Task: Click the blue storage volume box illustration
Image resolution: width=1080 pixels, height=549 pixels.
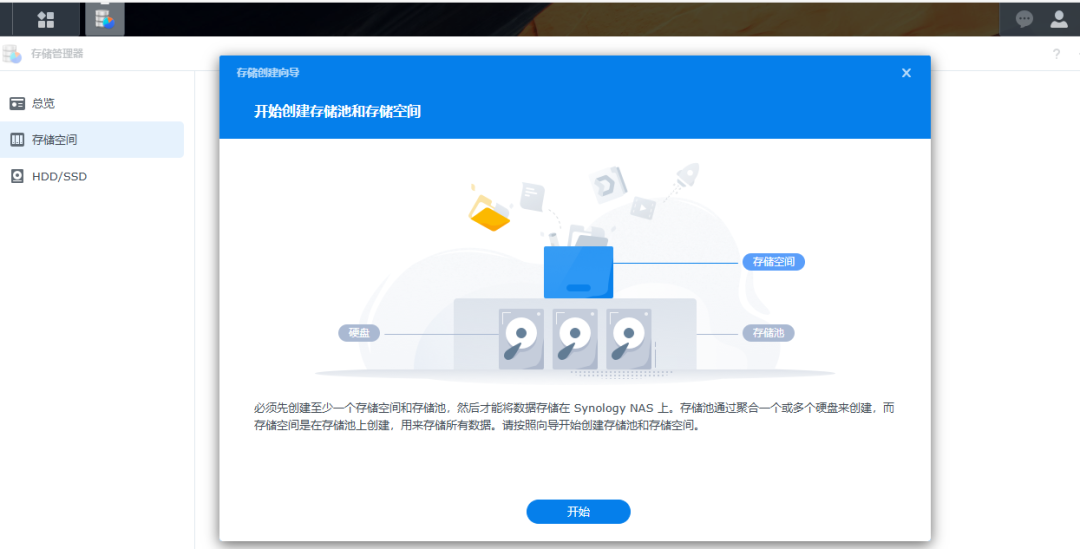Action: coord(578,273)
